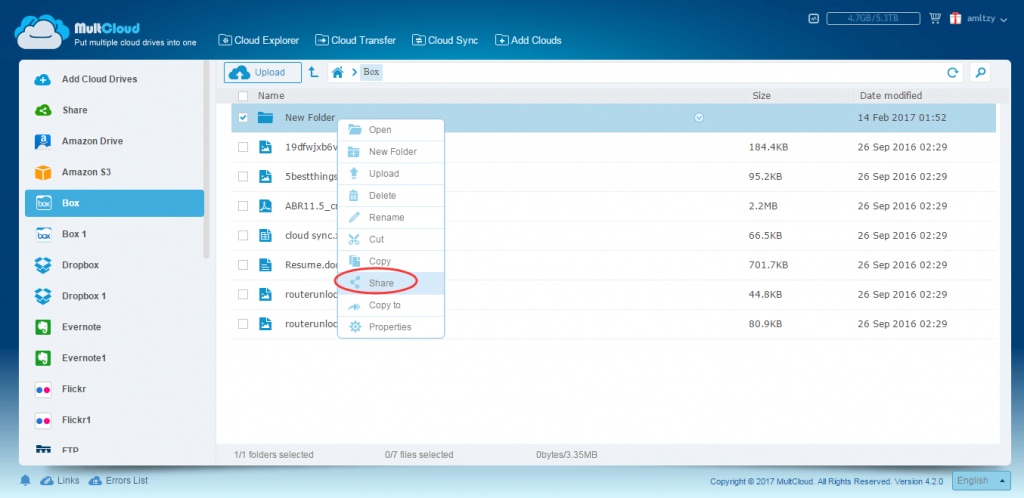This screenshot has height=498, width=1024.
Task: Click Add Cloud Drives in sidebar
Action: click(x=114, y=79)
